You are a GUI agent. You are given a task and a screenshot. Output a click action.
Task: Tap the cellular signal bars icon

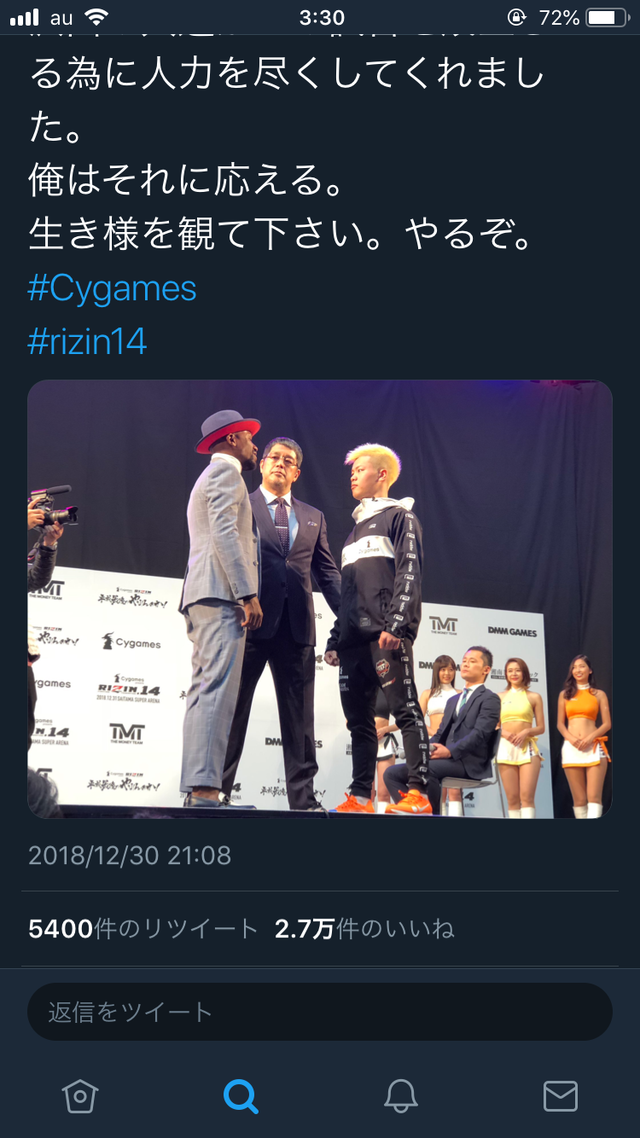click(25, 17)
